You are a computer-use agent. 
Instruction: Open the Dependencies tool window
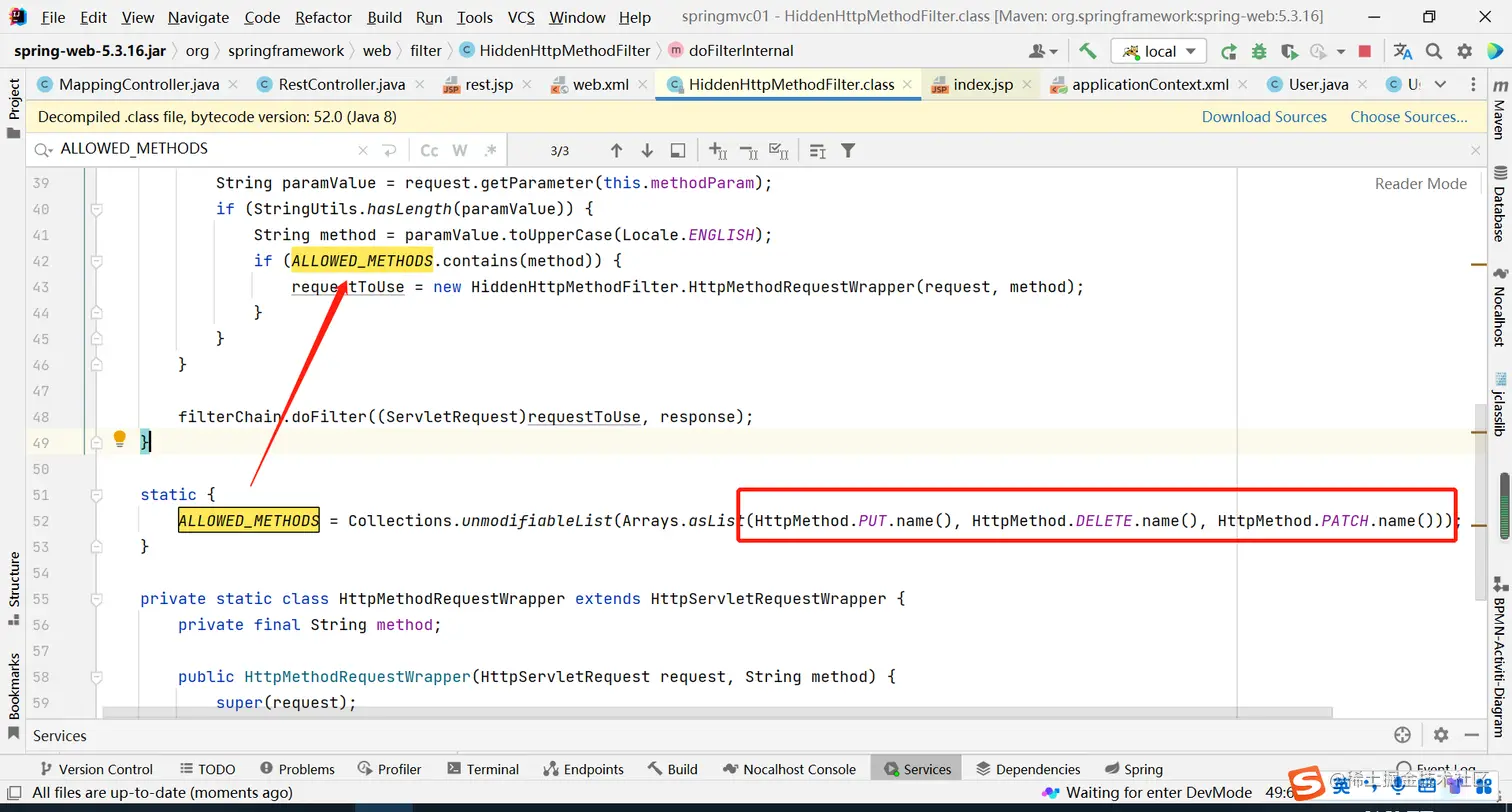tap(1028, 769)
